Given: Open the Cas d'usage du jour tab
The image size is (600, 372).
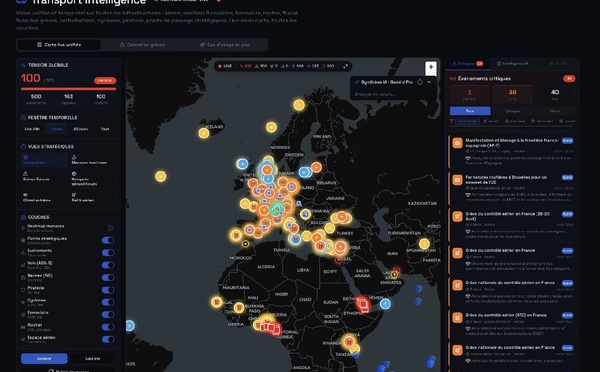Looking at the screenshot, I should (x=225, y=45).
